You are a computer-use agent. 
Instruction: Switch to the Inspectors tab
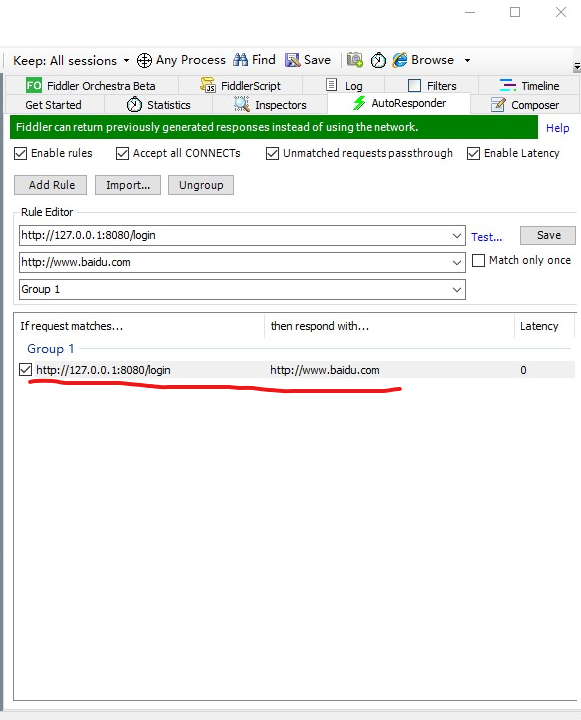coord(270,105)
